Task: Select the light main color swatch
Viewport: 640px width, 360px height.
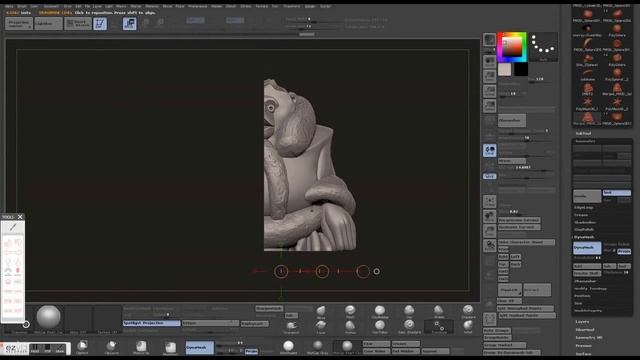Action: click(504, 69)
